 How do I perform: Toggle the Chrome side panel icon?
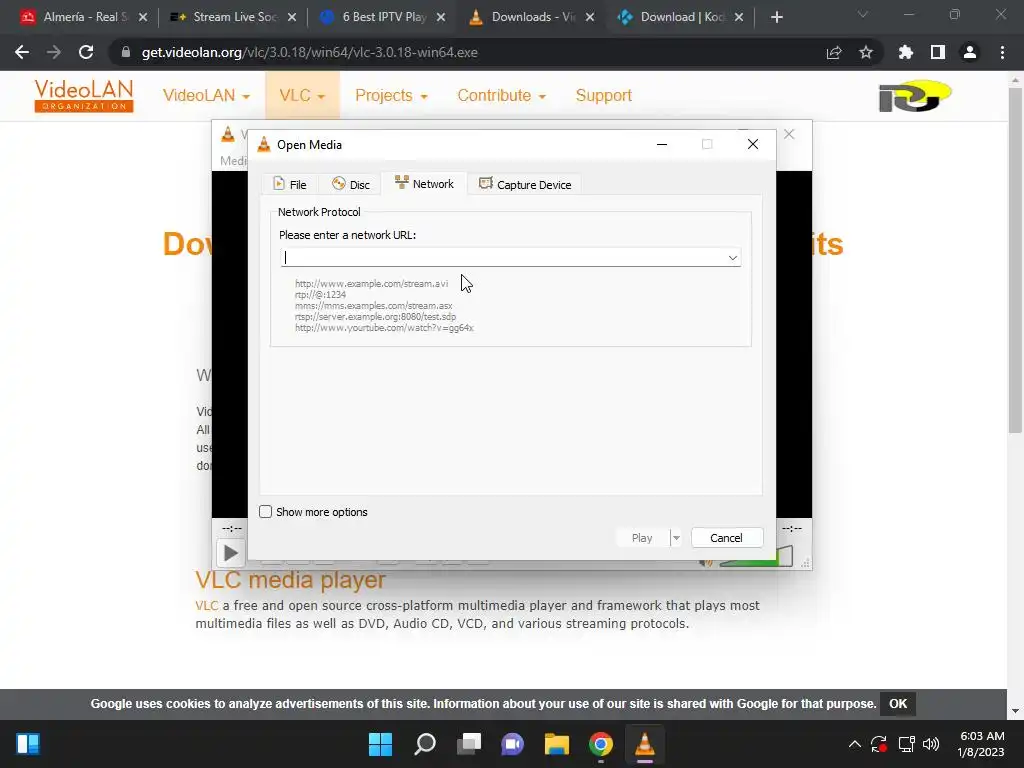(938, 52)
